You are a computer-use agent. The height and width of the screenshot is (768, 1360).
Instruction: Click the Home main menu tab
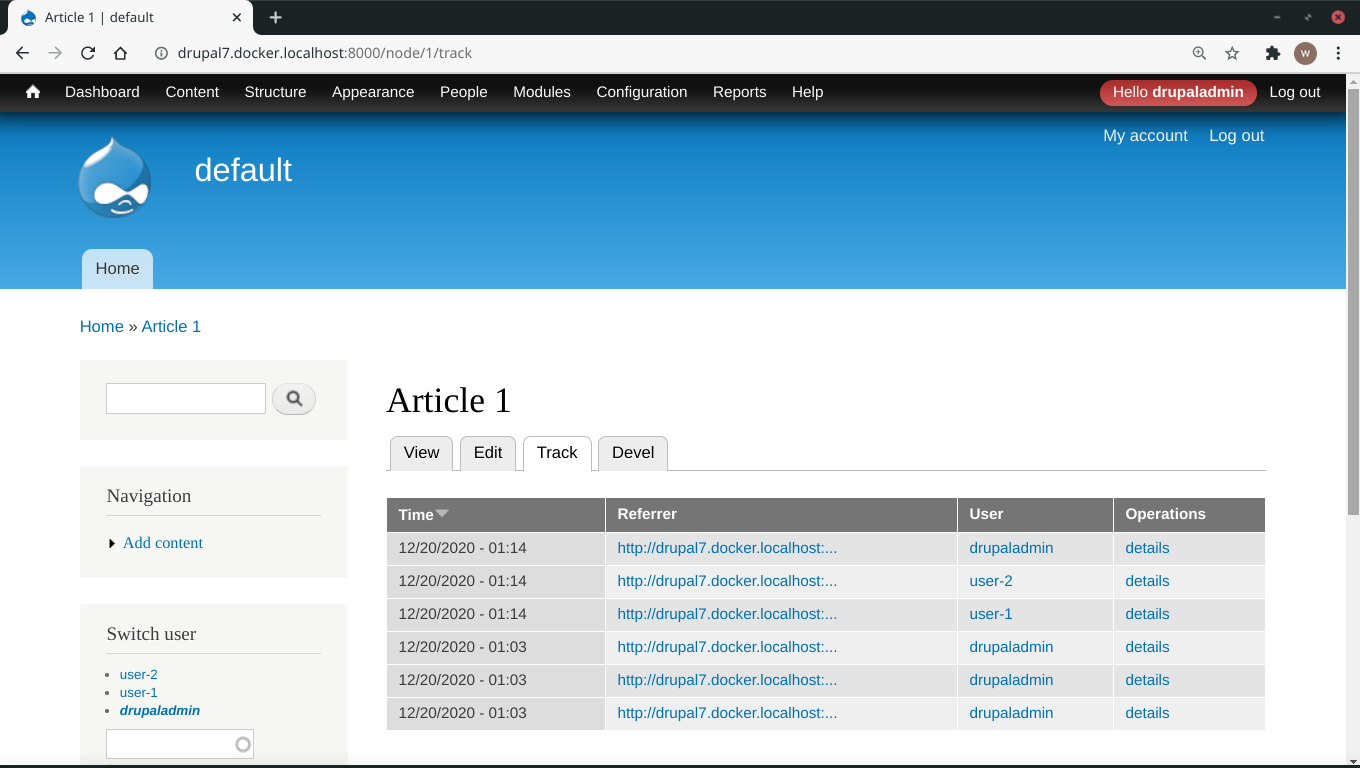click(117, 269)
